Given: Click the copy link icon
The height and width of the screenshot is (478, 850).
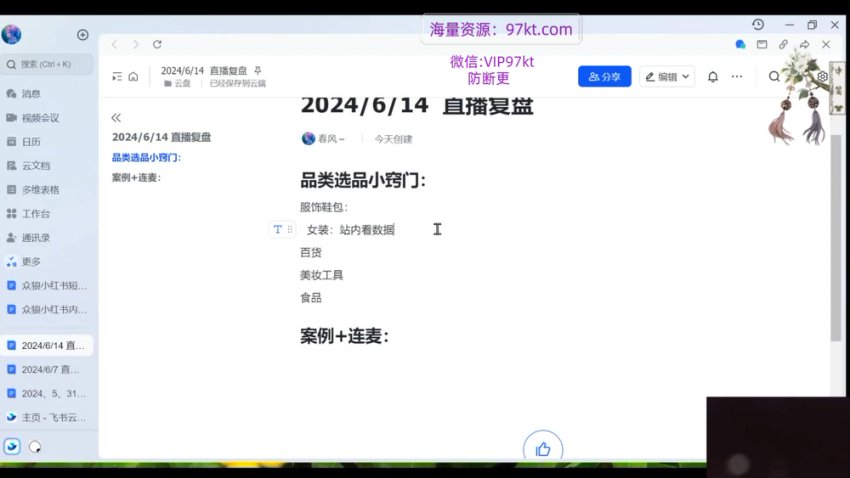Looking at the screenshot, I should coord(783,44).
